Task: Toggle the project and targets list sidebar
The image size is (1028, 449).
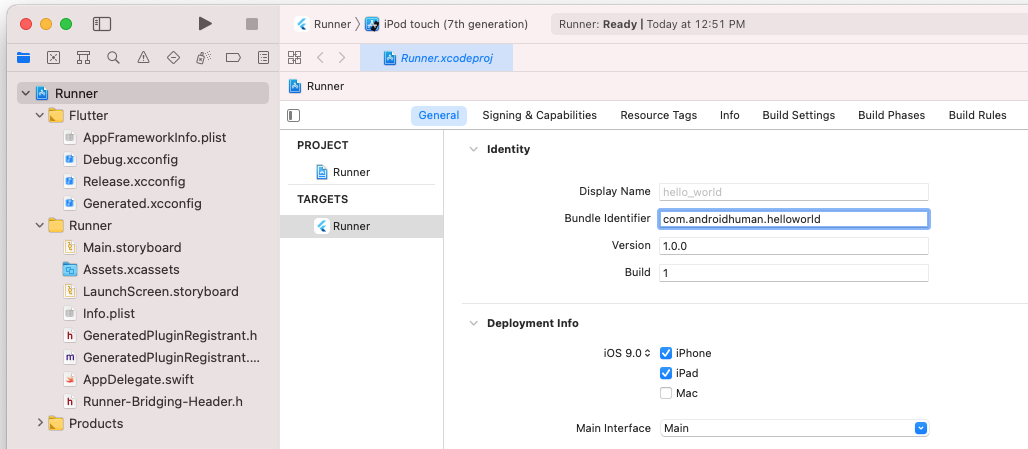Action: point(294,115)
